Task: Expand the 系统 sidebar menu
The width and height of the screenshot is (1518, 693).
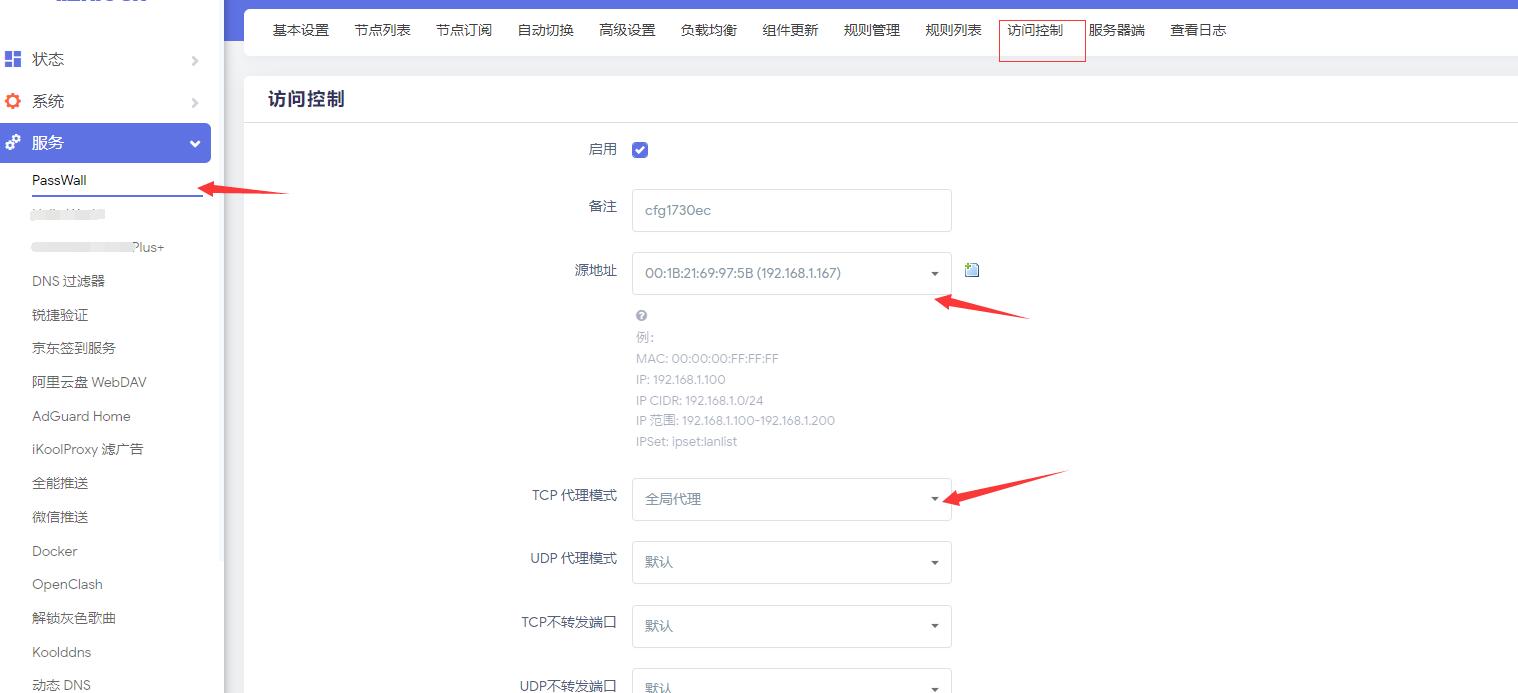Action: 105,102
